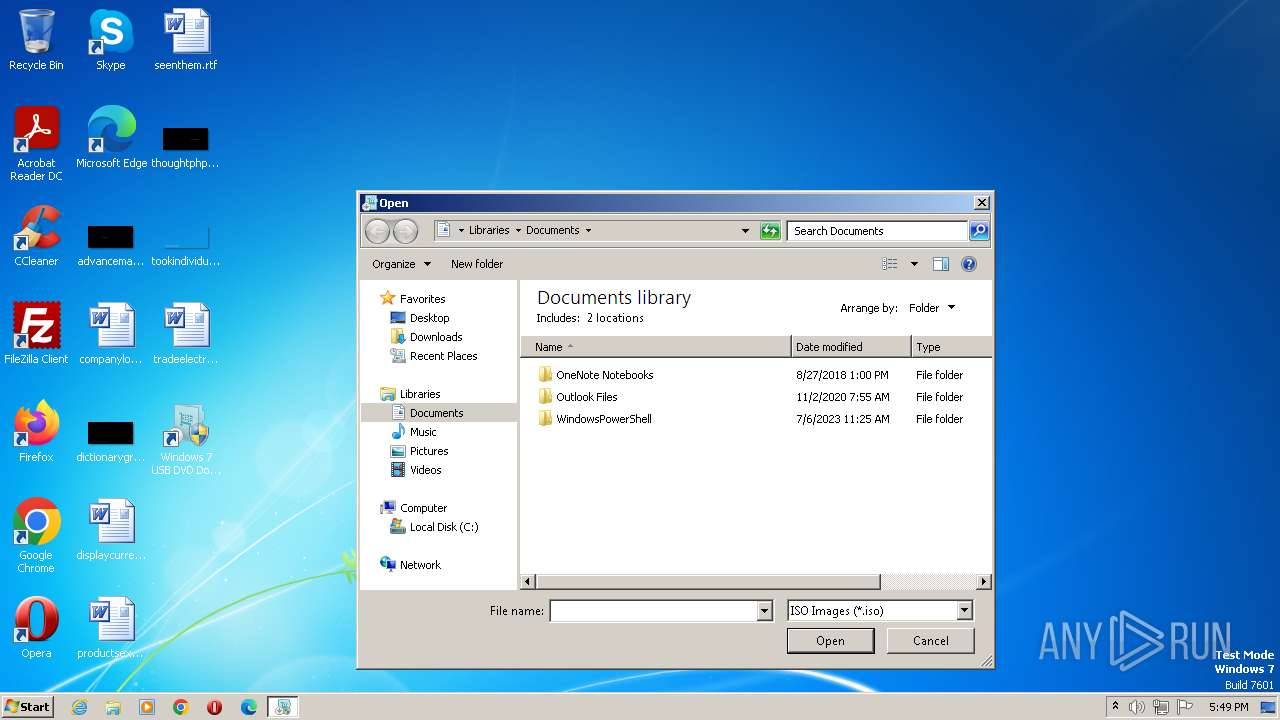Select Recent Places under Favorites
Image resolution: width=1280 pixels, height=720 pixels.
click(x=443, y=356)
